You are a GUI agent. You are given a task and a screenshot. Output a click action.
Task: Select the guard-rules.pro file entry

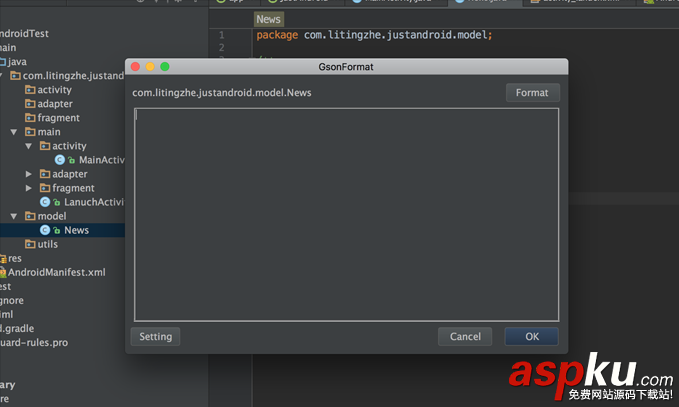[34, 342]
